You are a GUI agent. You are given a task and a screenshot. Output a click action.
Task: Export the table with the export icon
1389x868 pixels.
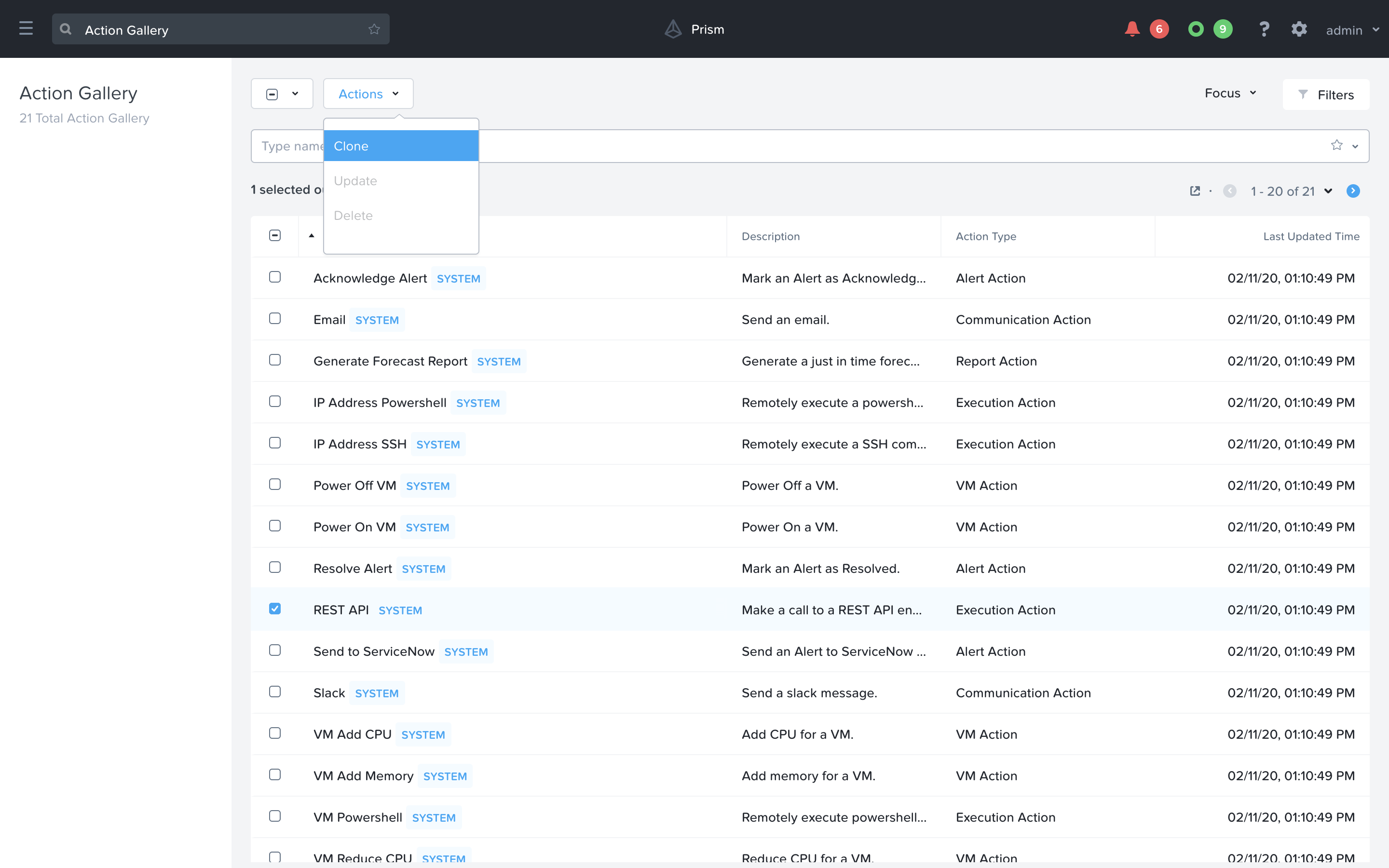(1195, 191)
